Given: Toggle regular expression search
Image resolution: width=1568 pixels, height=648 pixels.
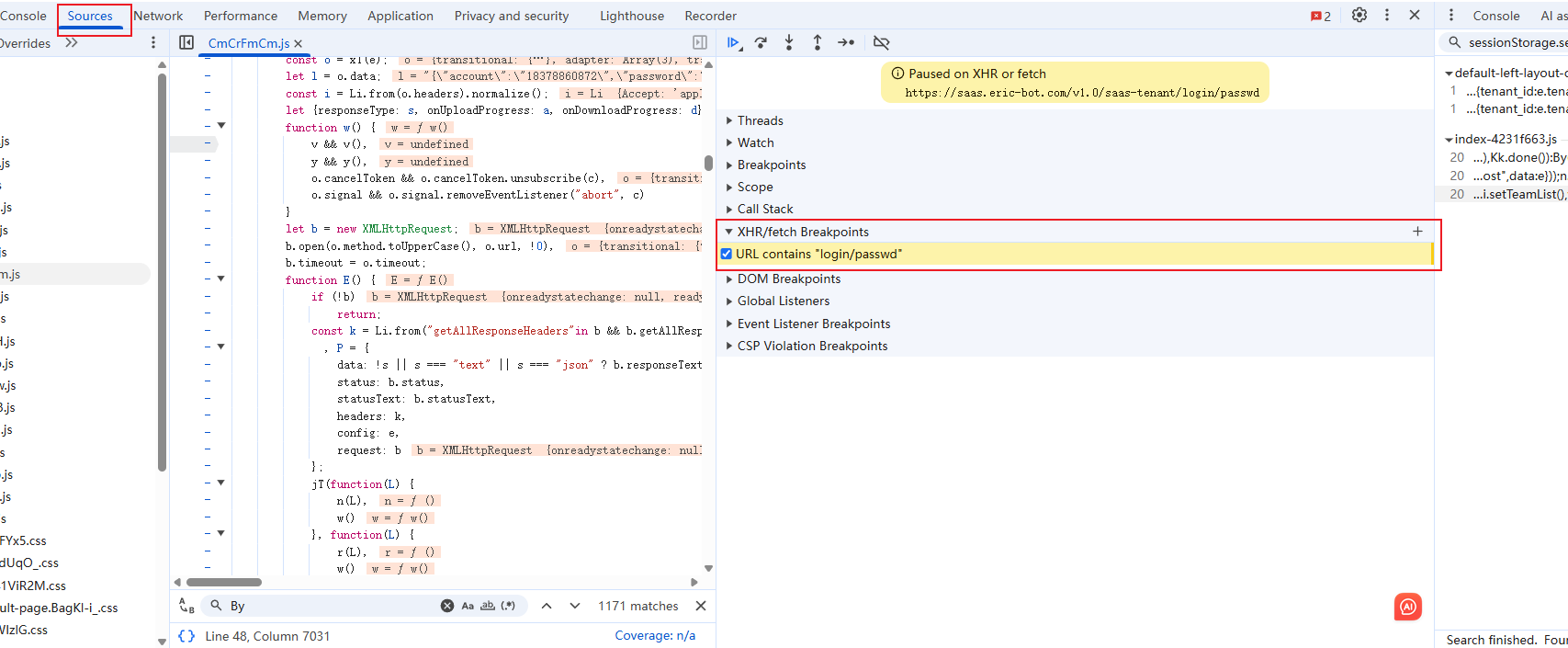Looking at the screenshot, I should 508,606.
